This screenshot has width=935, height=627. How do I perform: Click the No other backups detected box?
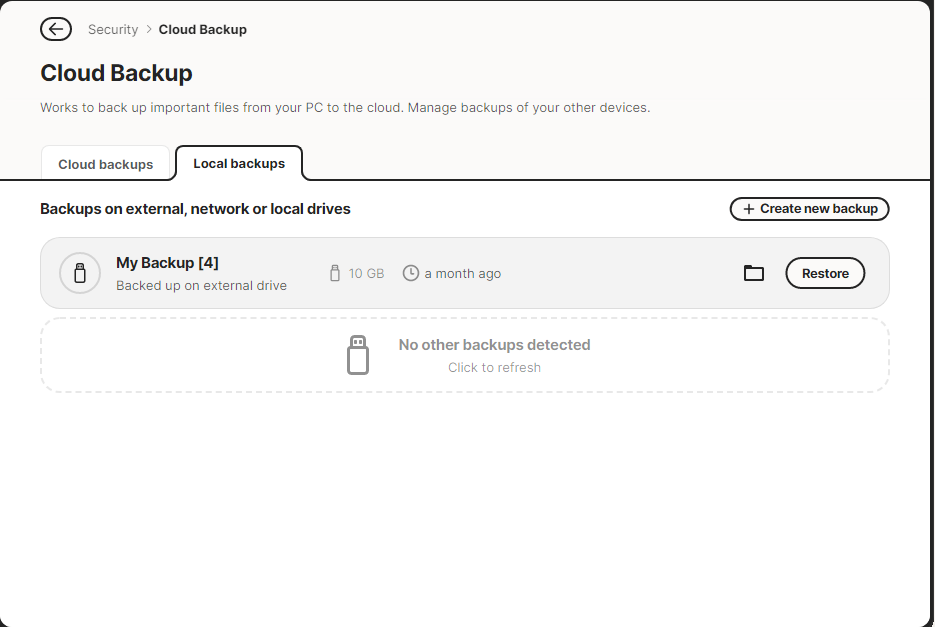point(465,355)
